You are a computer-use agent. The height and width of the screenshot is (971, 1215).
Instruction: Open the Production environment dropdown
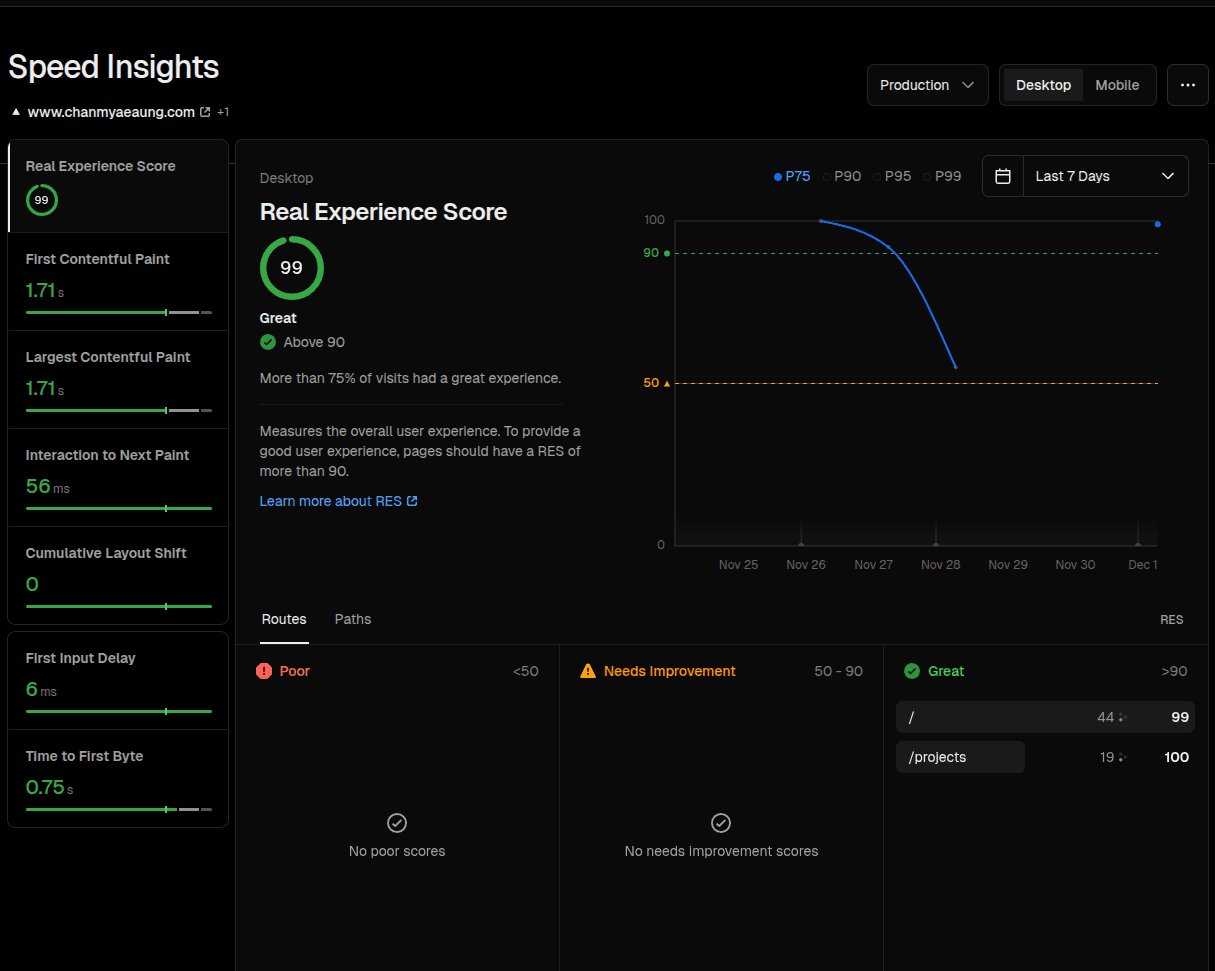(927, 85)
